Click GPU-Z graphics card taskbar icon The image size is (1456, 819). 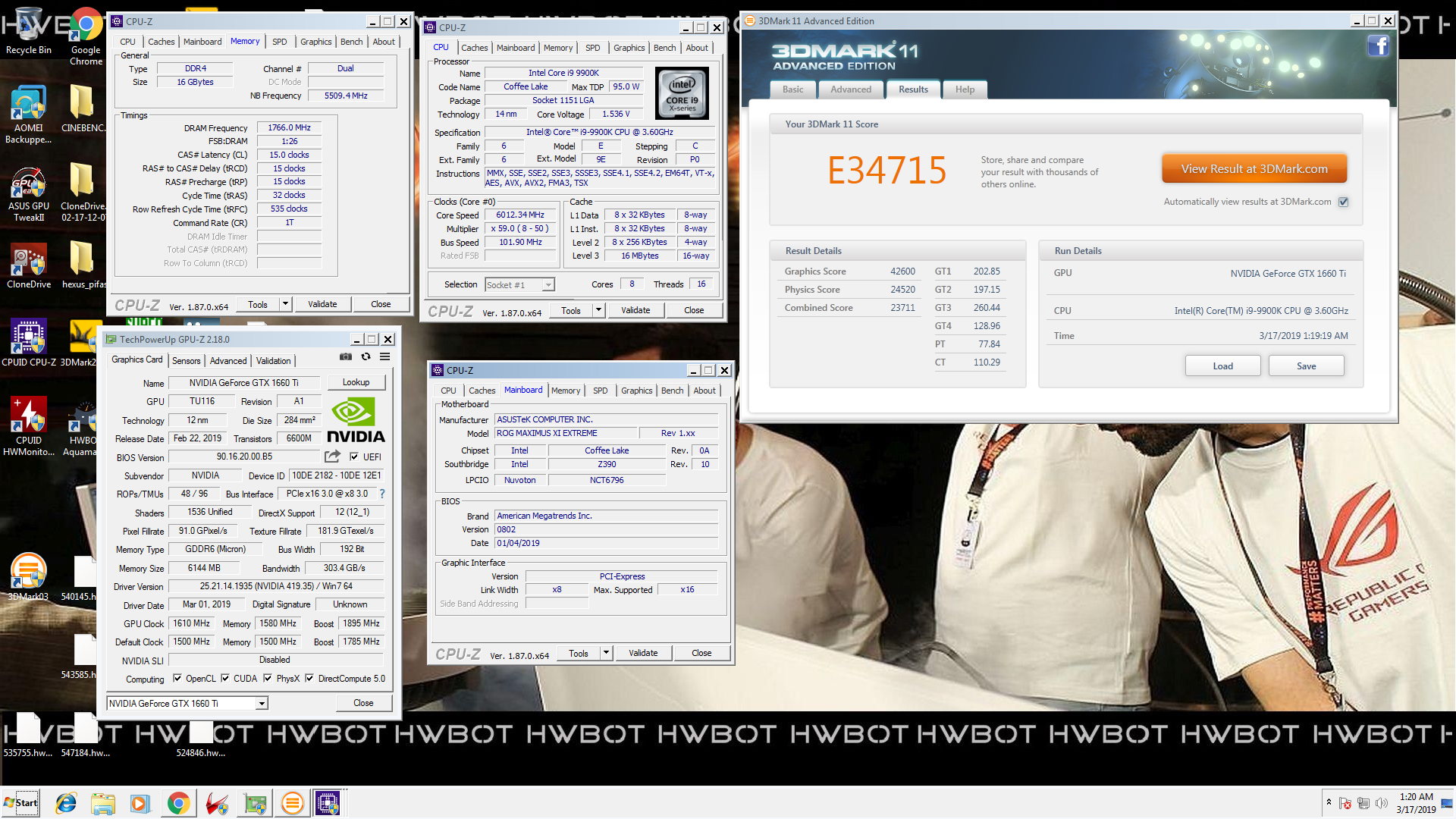pyautogui.click(x=255, y=803)
